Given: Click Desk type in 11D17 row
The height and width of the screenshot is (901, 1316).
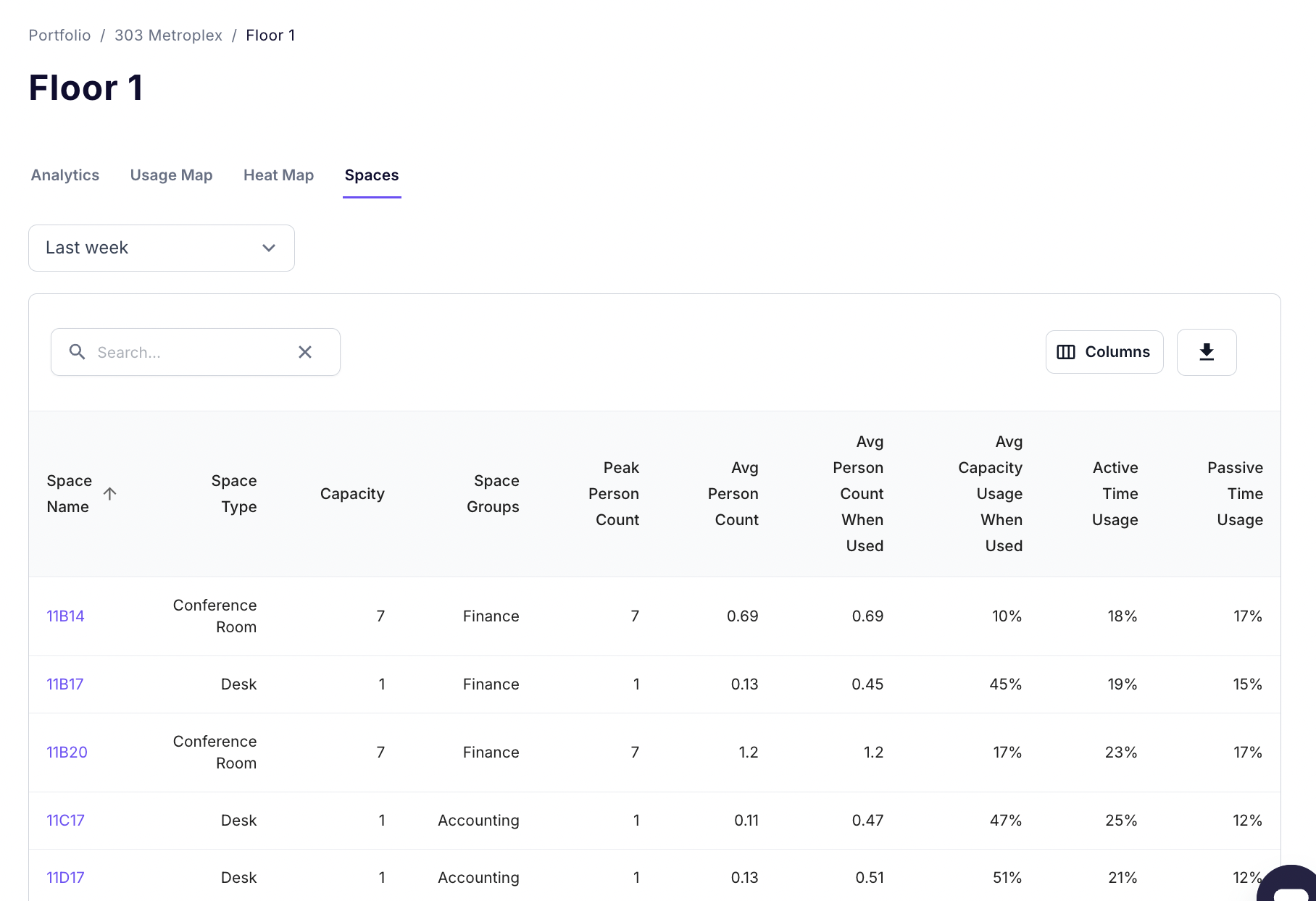Looking at the screenshot, I should click(239, 878).
